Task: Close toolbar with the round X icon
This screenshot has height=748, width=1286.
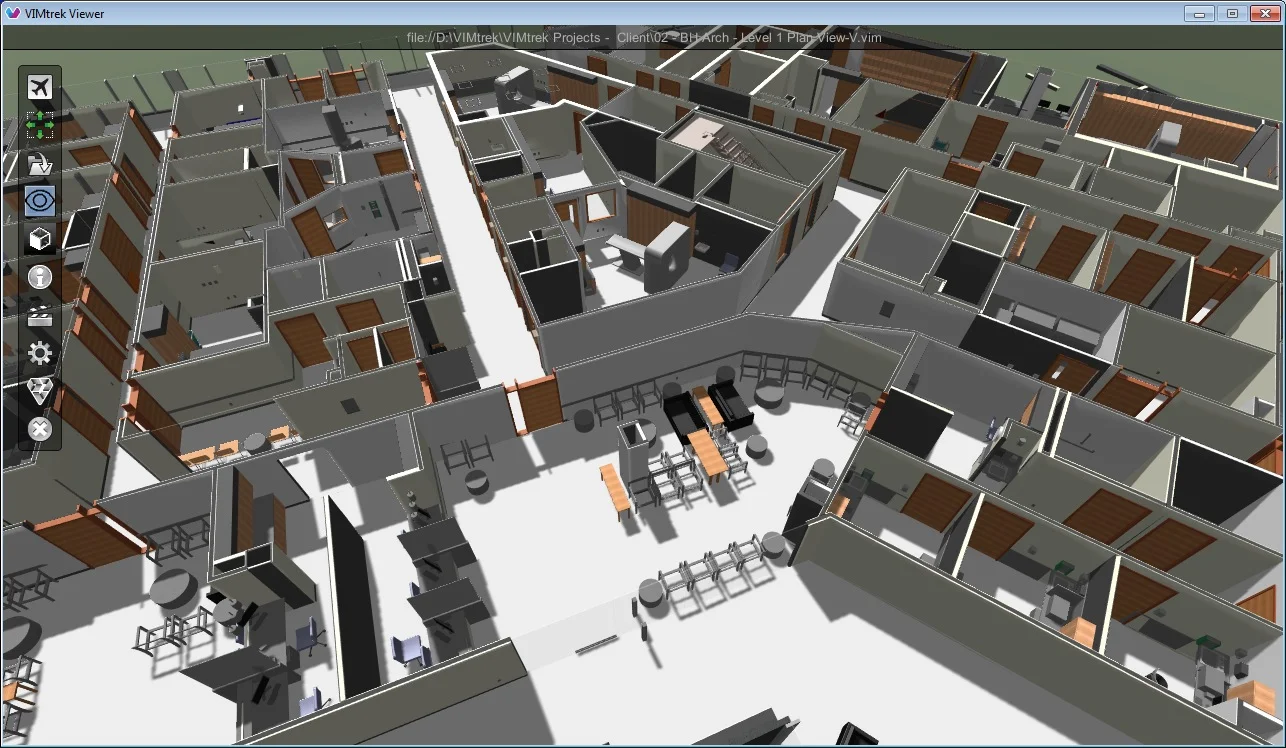Action: tap(40, 429)
